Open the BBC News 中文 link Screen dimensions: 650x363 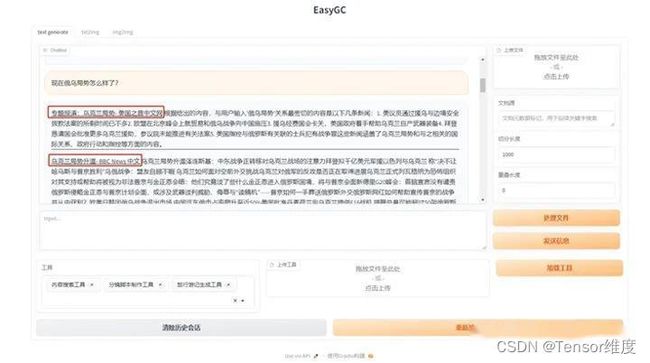[x=95, y=161]
